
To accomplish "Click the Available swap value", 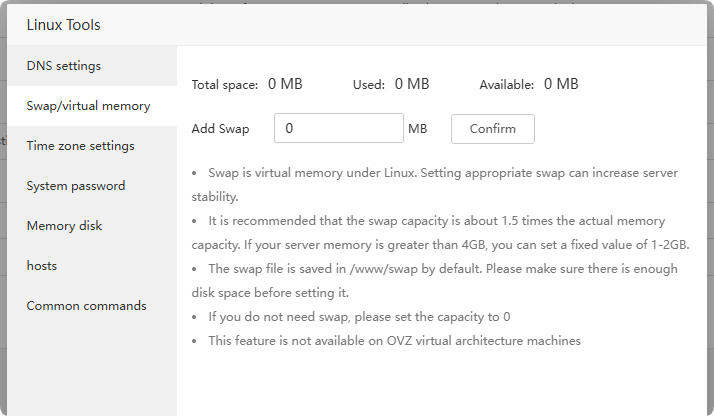I will [561, 84].
